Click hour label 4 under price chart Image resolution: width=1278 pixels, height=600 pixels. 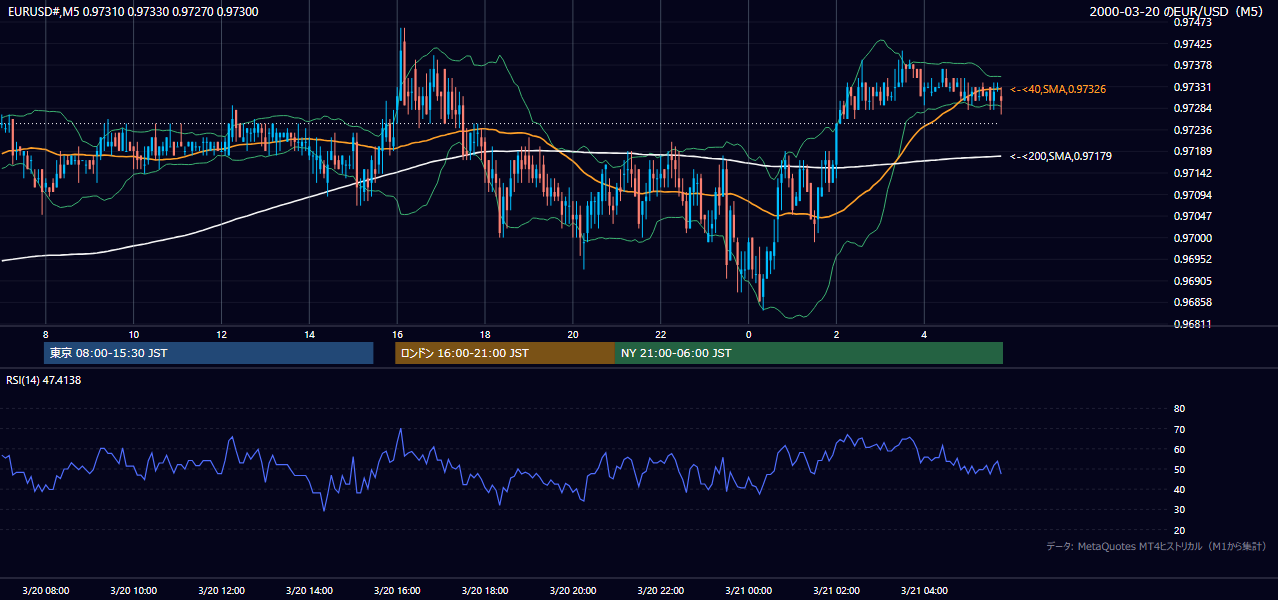click(x=925, y=334)
